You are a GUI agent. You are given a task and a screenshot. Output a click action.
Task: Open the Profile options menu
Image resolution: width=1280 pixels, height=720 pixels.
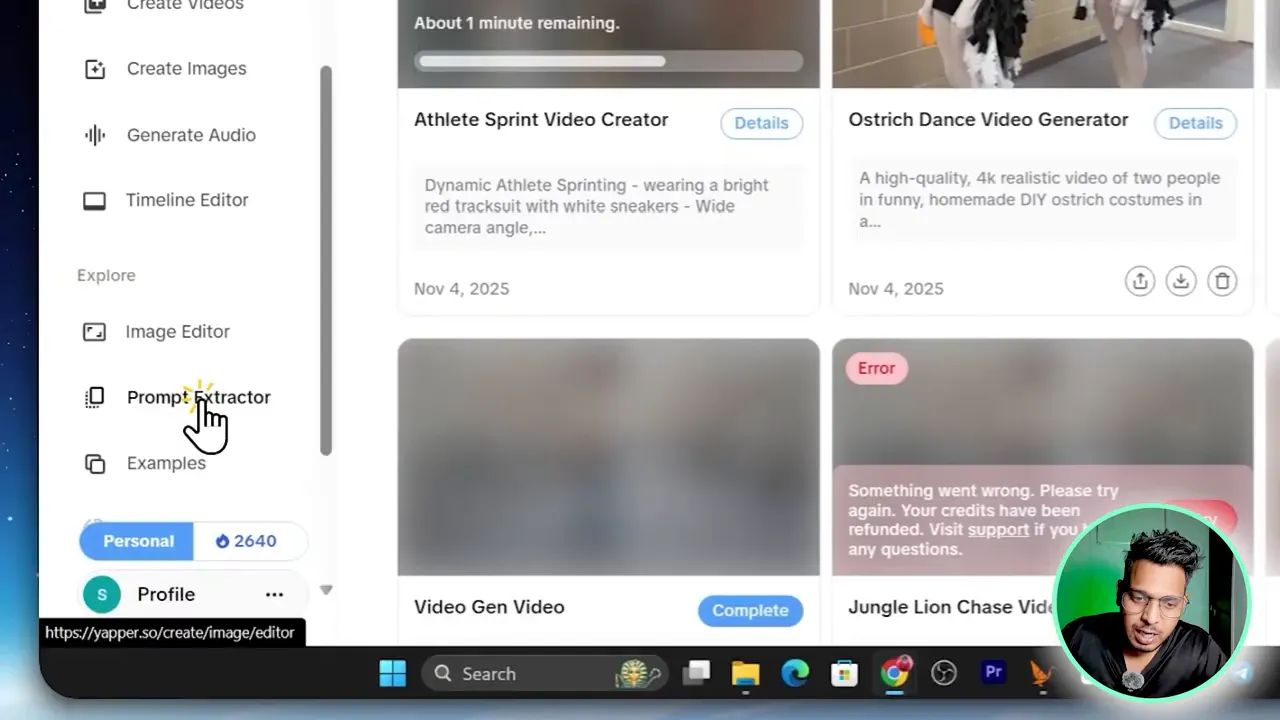tap(274, 594)
